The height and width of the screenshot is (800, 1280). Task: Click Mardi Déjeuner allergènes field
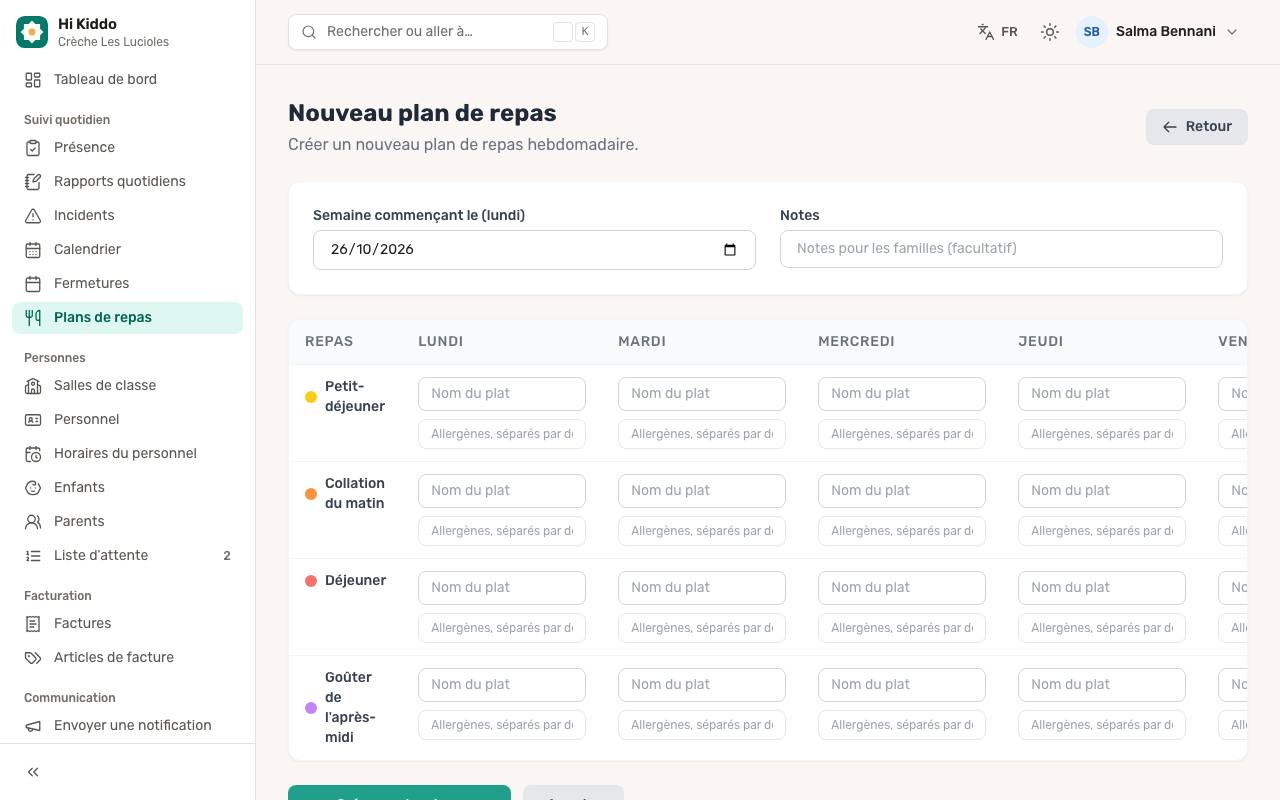click(702, 628)
